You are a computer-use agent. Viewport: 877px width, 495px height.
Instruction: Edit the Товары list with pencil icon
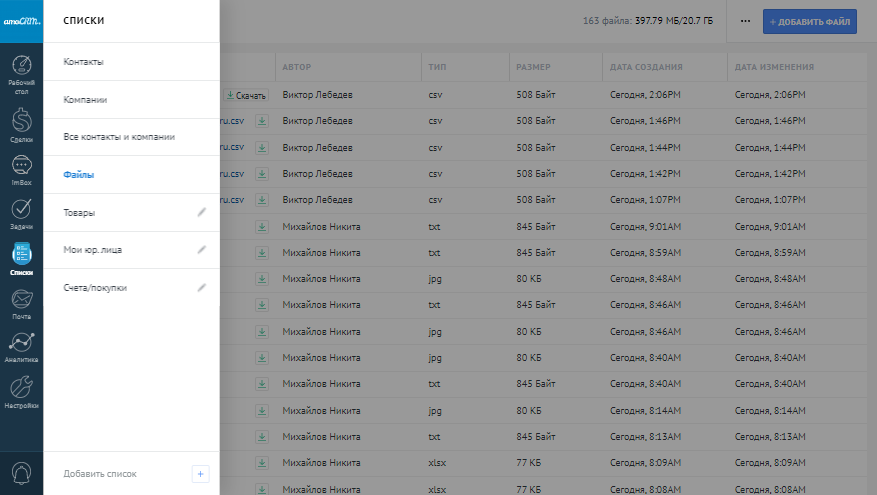coord(201,212)
